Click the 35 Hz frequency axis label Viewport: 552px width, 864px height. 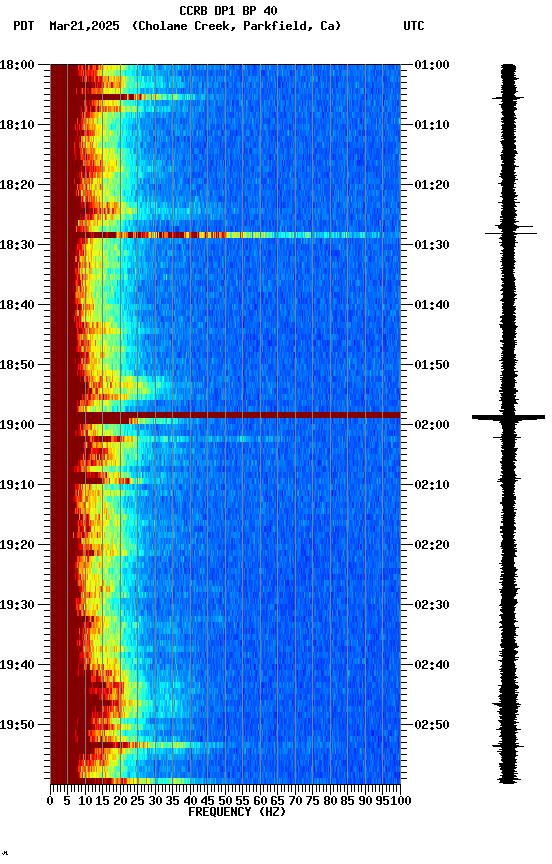pos(172,801)
